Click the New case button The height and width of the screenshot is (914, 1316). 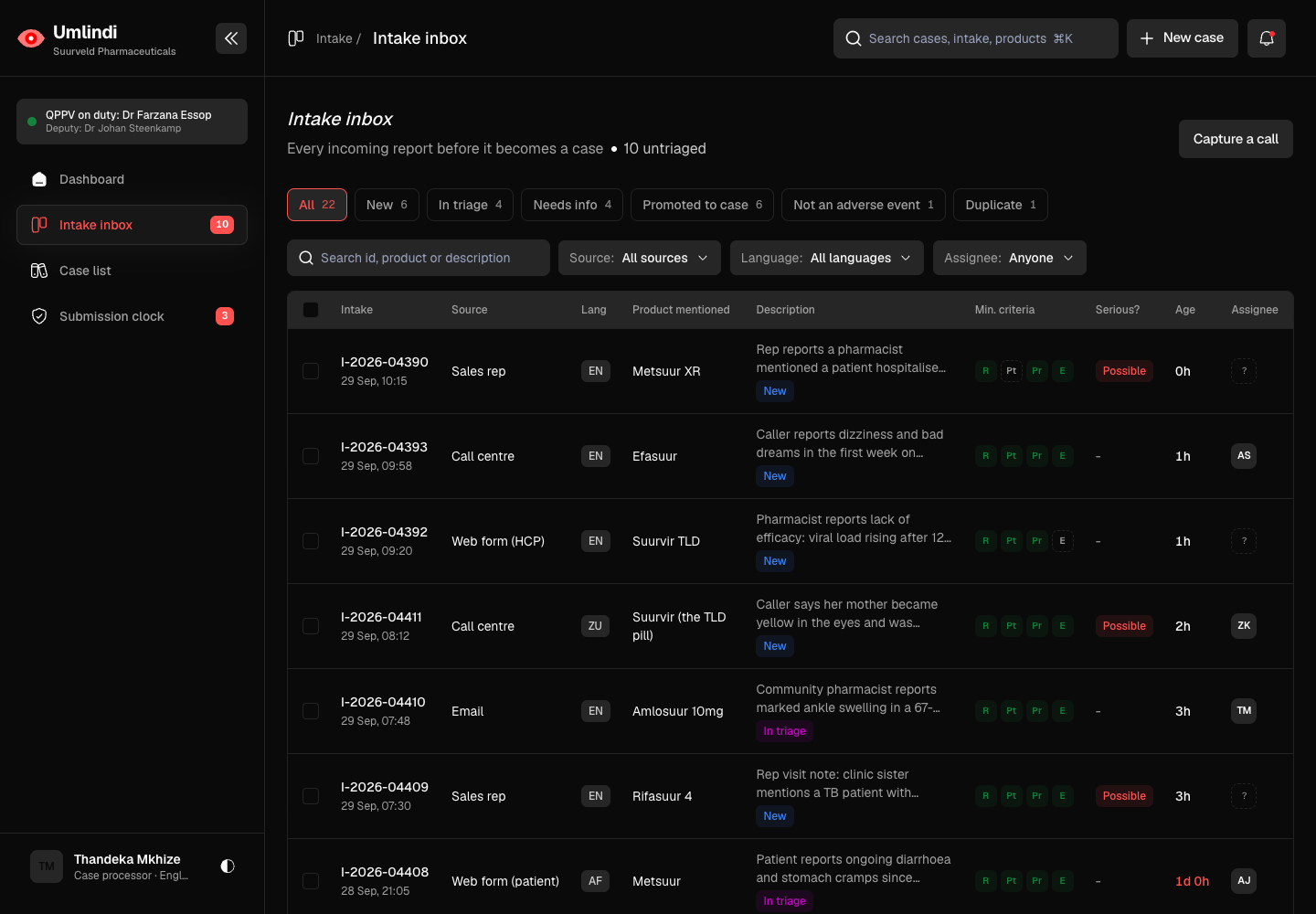click(1182, 38)
